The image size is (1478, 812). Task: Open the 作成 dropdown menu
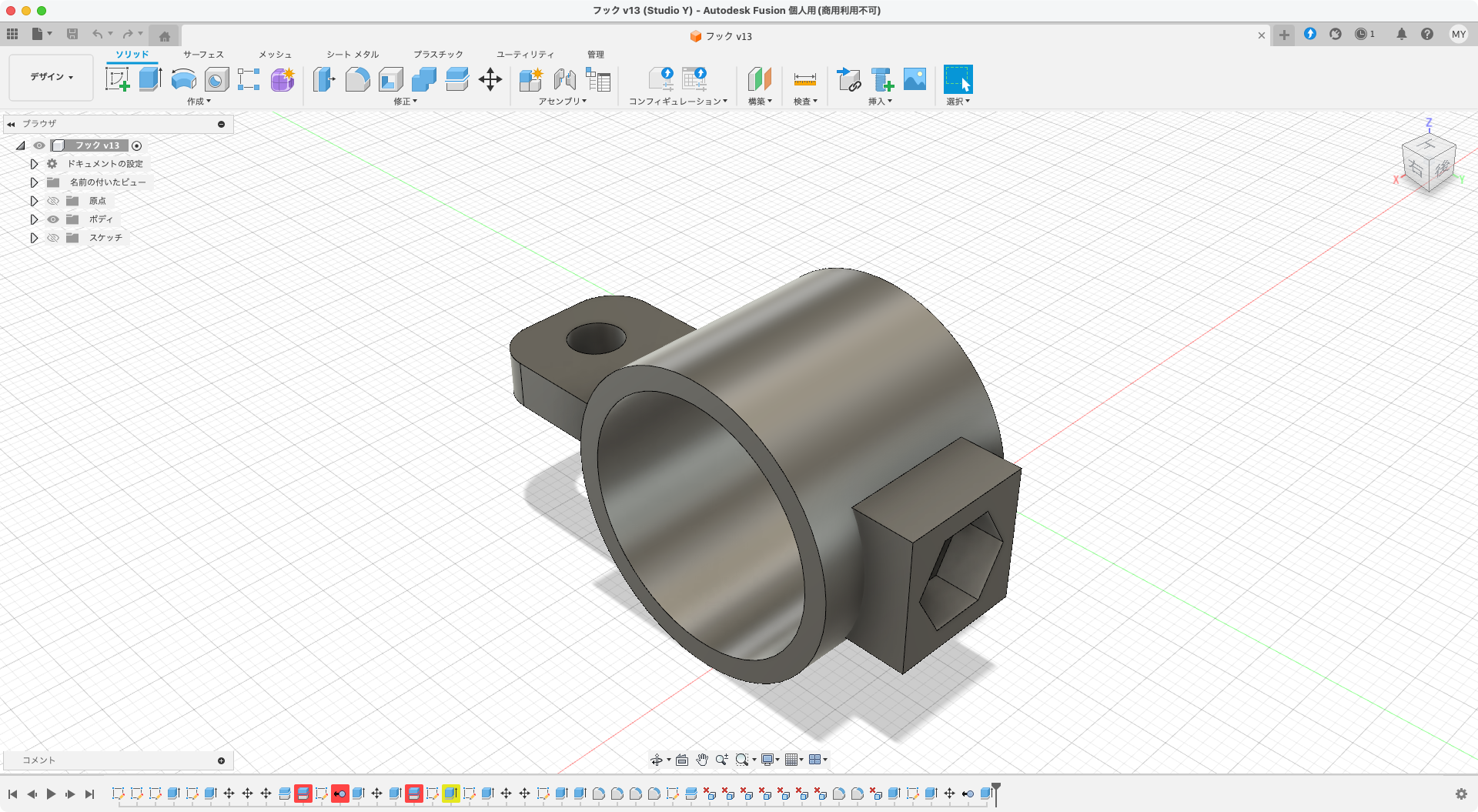tap(199, 102)
